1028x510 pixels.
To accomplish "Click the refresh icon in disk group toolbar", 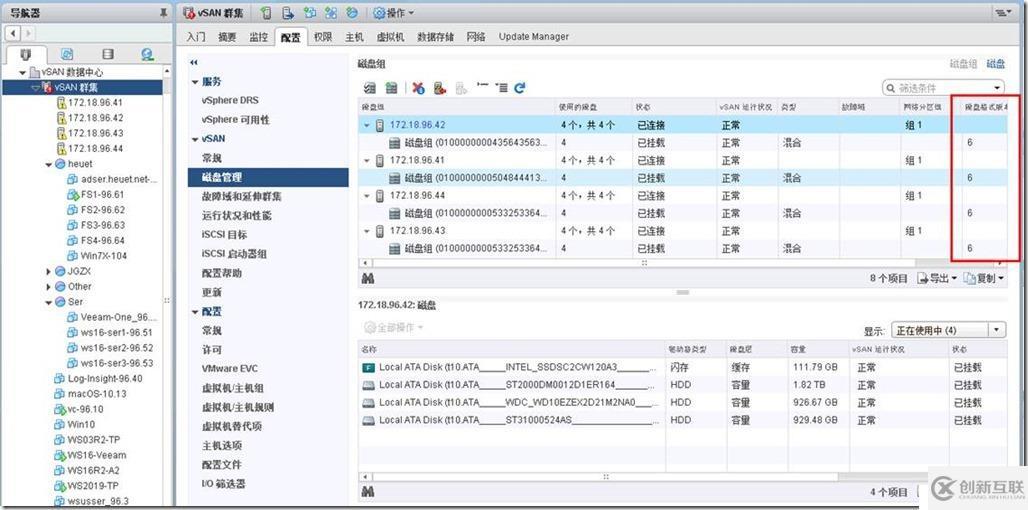I will 520,88.
